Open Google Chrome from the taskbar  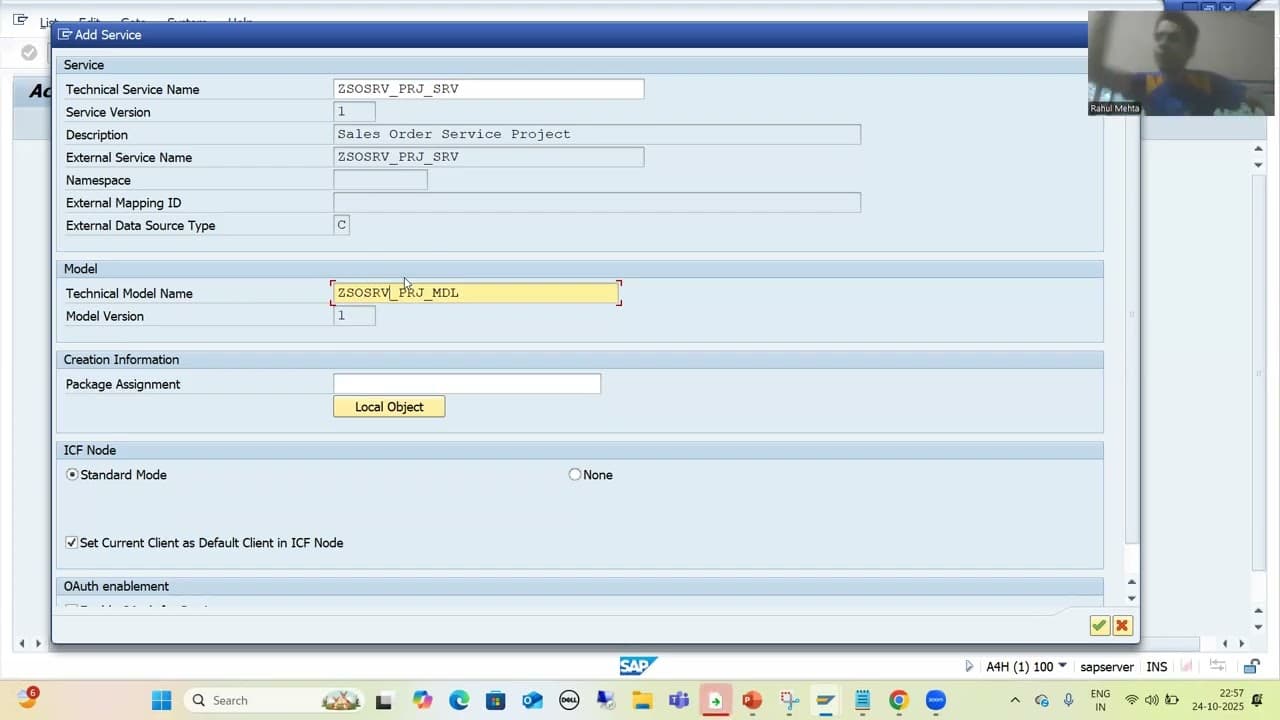(898, 700)
